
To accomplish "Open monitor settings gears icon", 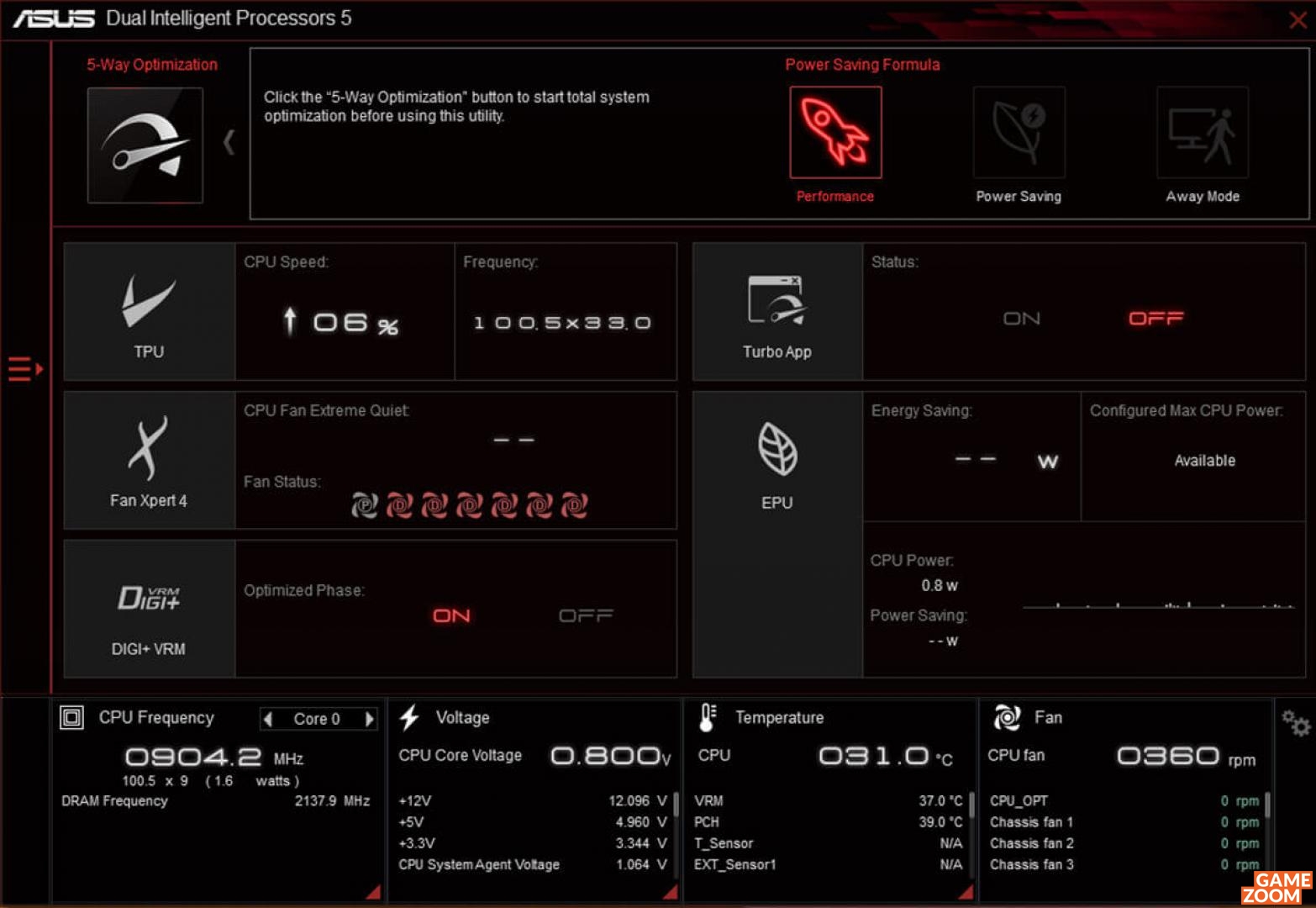I will (1295, 722).
